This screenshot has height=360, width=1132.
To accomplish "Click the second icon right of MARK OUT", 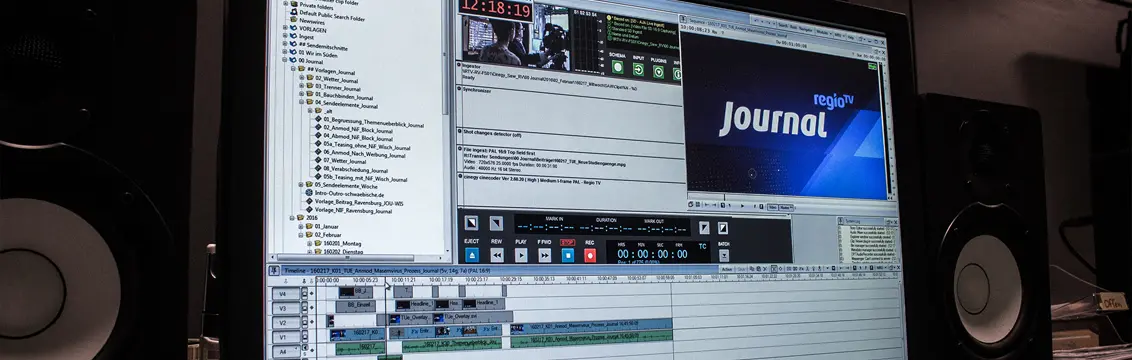I will pos(723,228).
